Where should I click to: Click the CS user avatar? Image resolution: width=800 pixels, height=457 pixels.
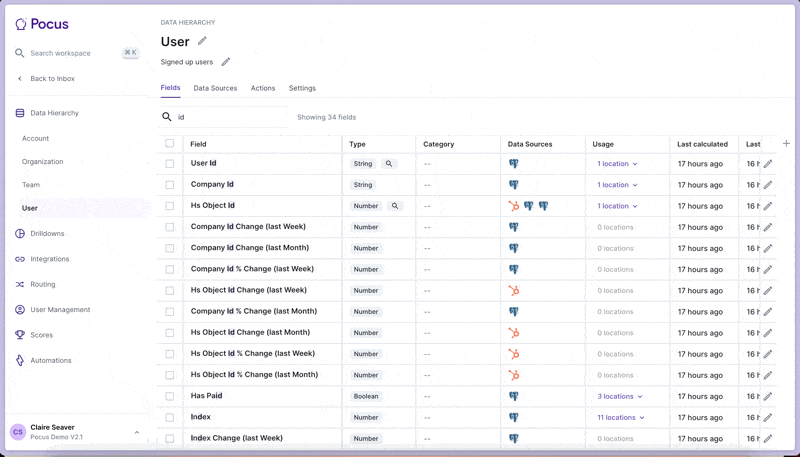[x=18, y=432]
